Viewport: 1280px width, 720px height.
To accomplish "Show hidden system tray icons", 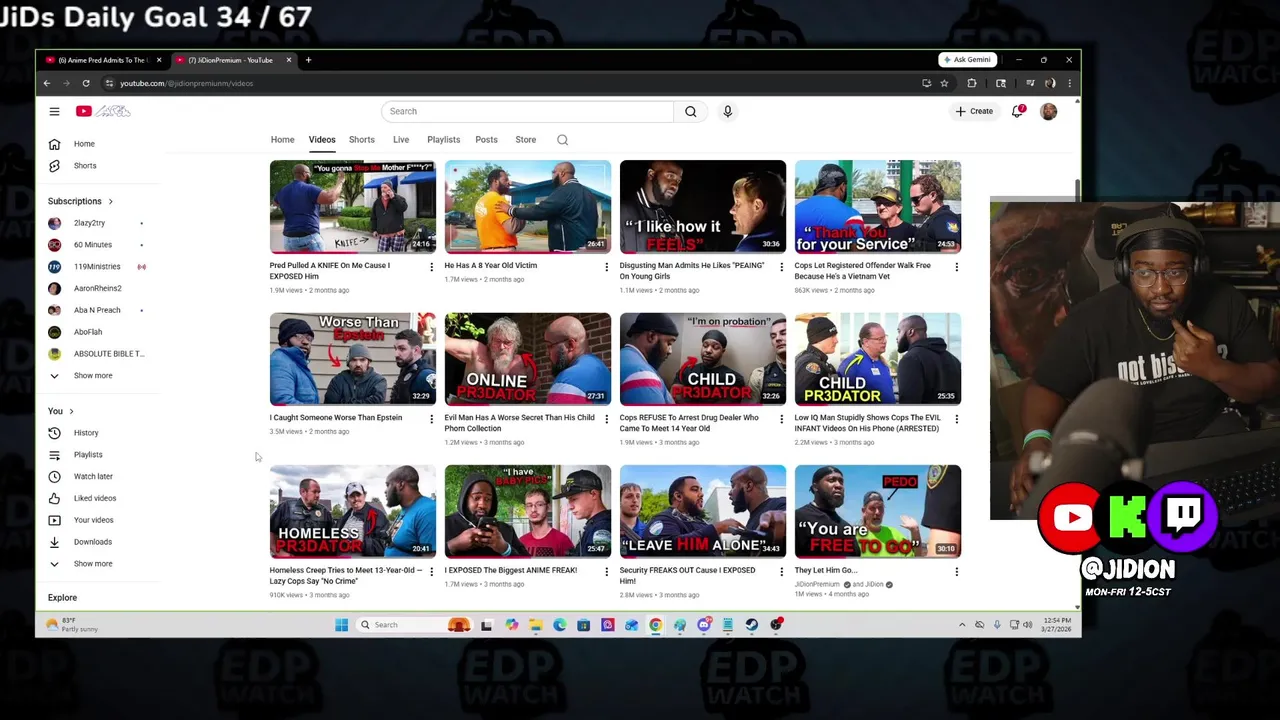I will [x=962, y=625].
